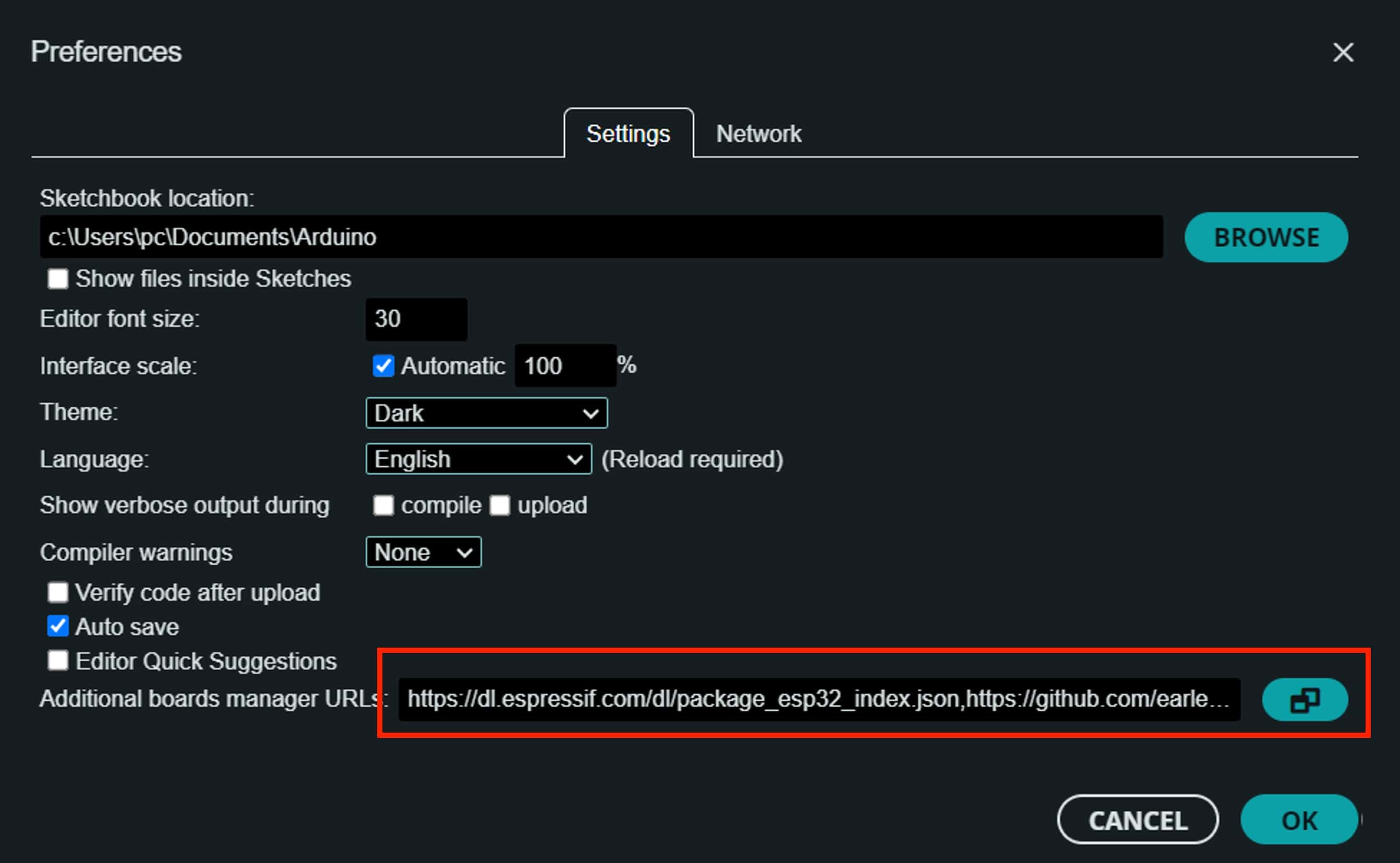Enable Show files inside Sketches checkbox

(x=58, y=279)
